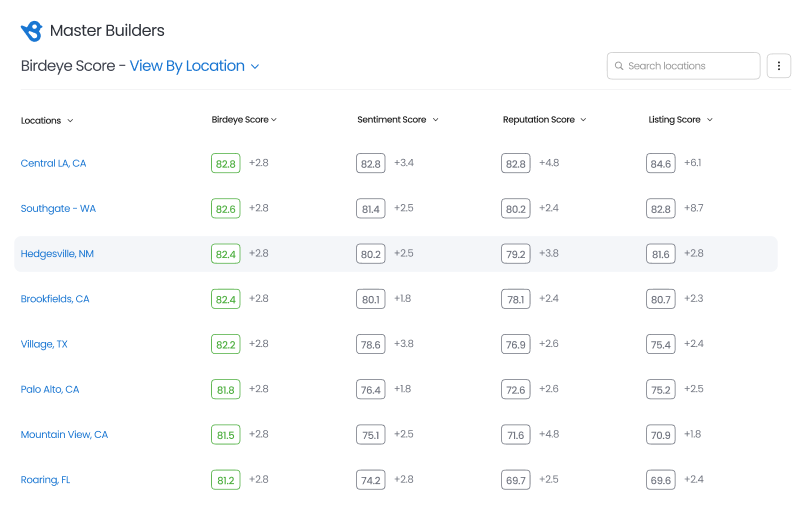Screen dimensions: 812x523
Task: Click Palo Alto's Reputation score 72.6
Action: (516, 389)
